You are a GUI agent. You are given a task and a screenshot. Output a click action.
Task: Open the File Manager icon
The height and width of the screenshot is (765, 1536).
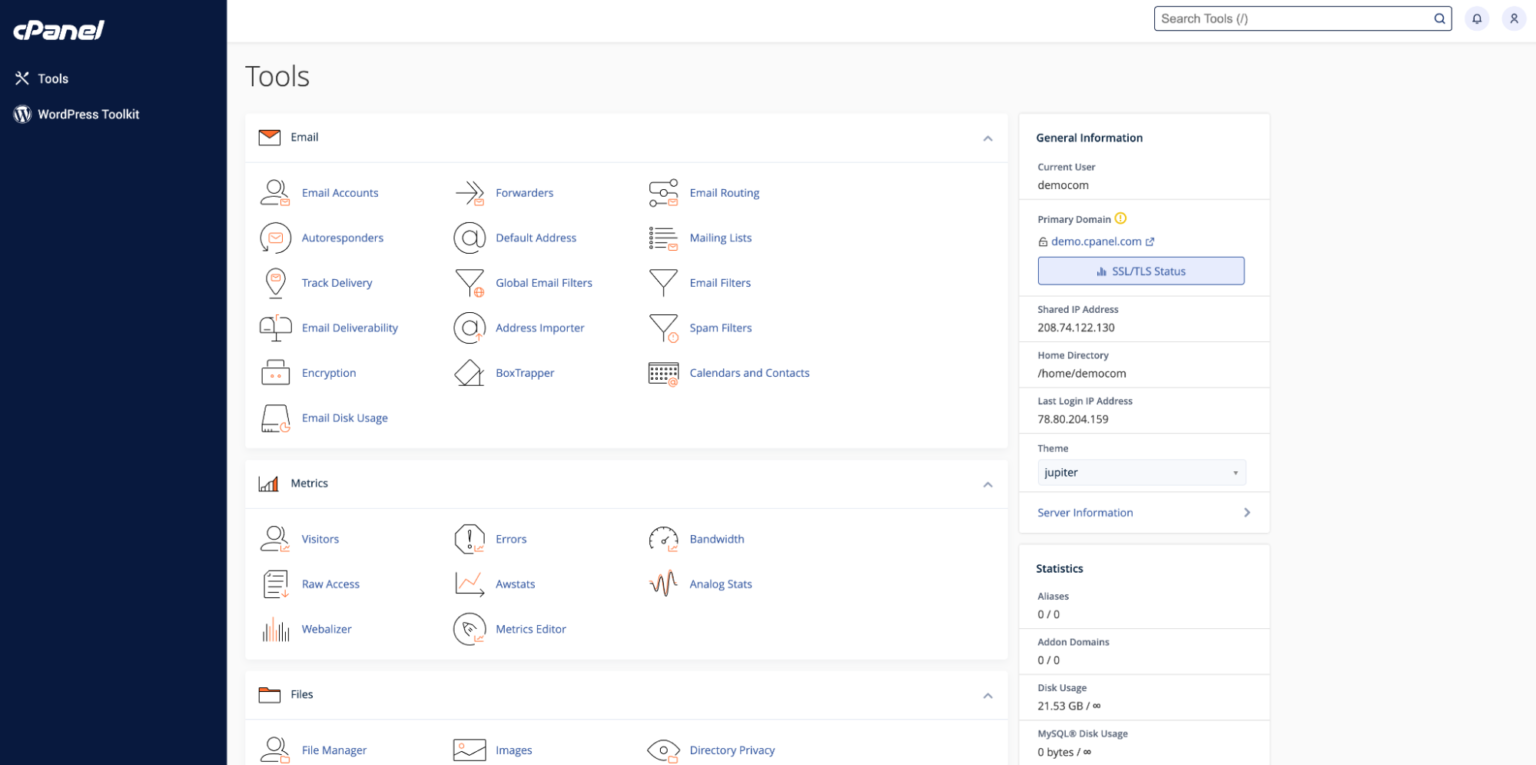coord(275,749)
